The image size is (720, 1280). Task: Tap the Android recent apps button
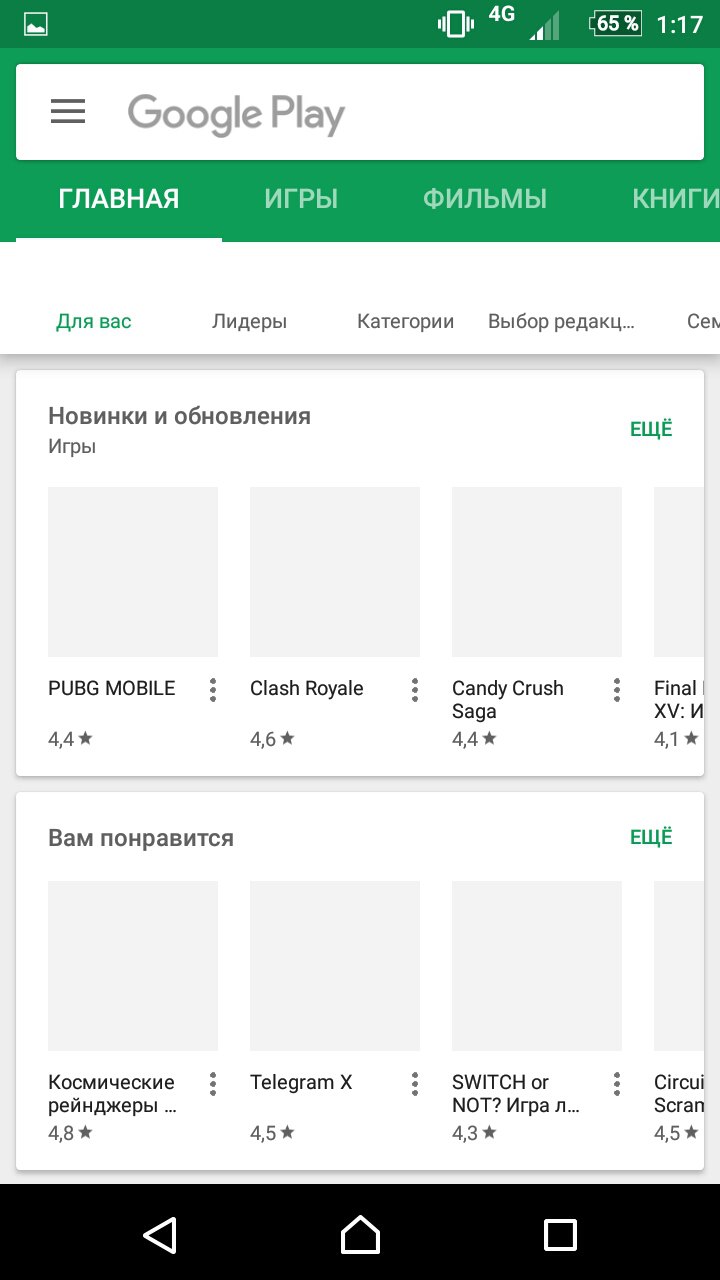(x=560, y=1235)
